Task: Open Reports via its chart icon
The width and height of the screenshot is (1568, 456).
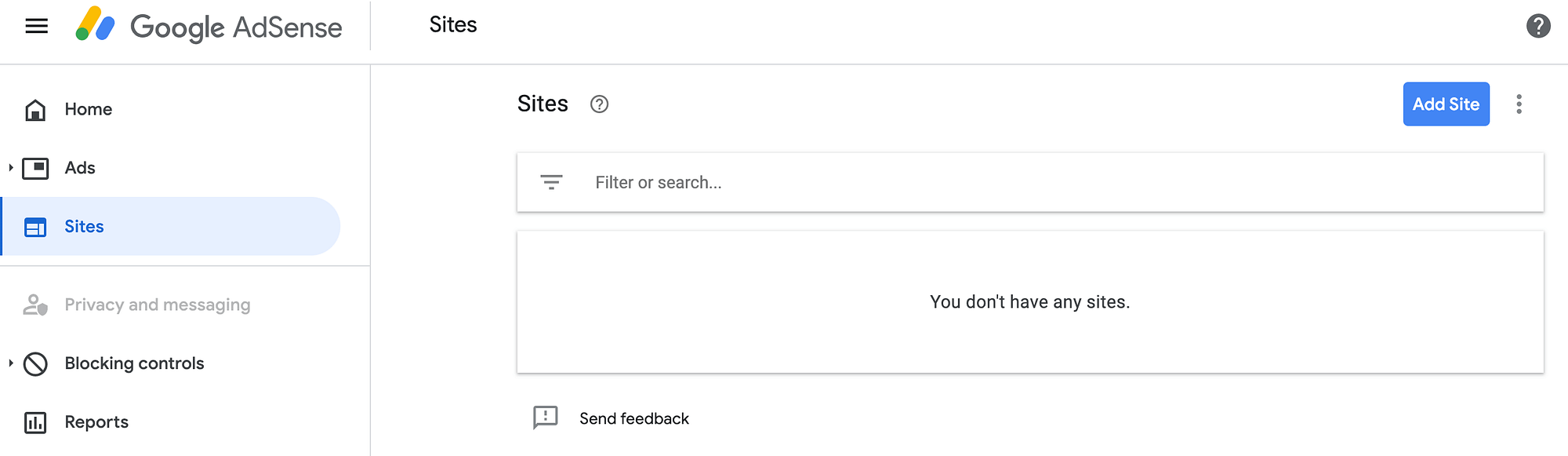Action: coord(34,421)
